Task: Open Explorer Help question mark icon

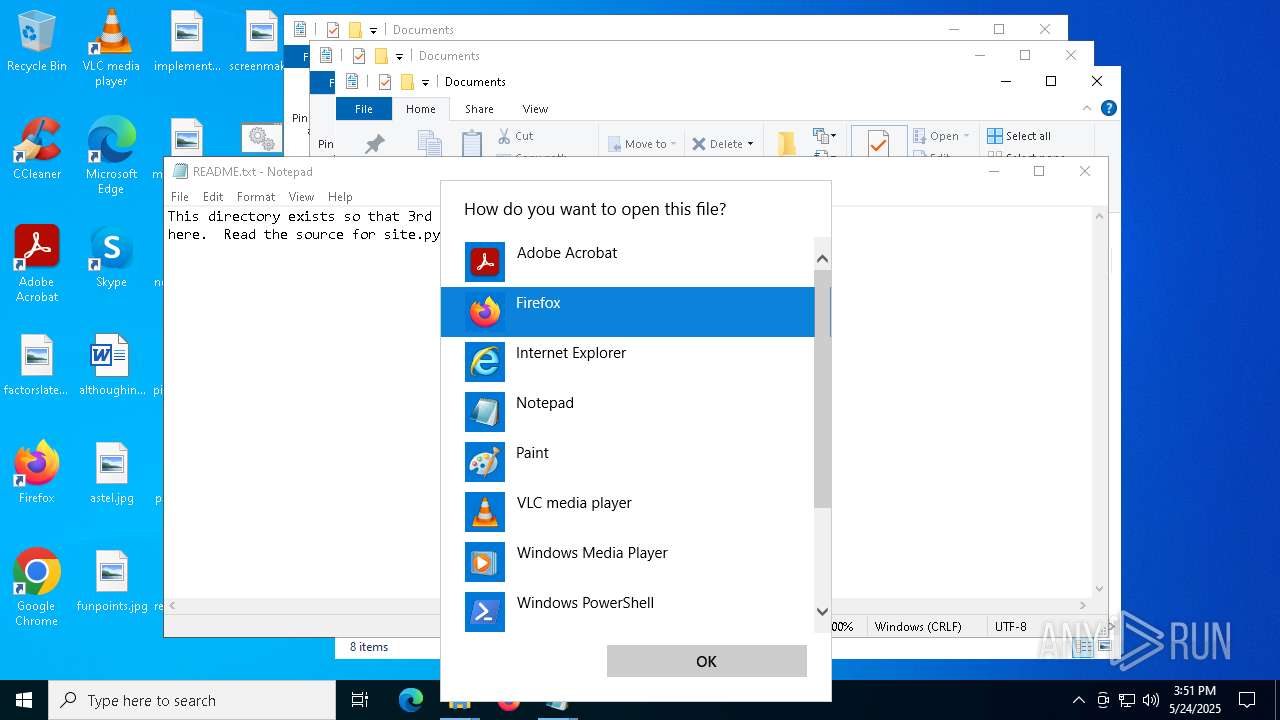Action: pos(1108,108)
